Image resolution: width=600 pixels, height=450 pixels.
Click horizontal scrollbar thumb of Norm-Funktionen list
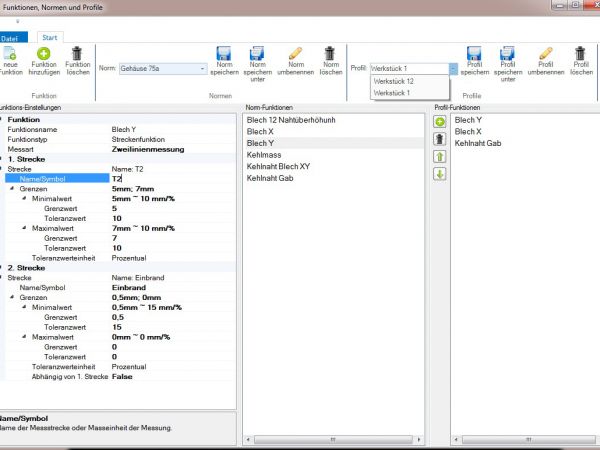333,439
